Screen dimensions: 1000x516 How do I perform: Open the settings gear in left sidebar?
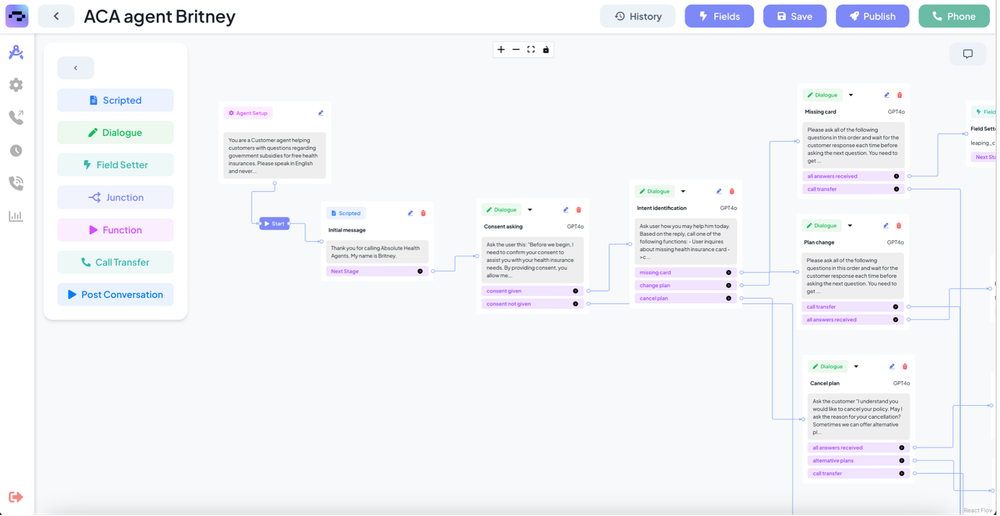pyautogui.click(x=16, y=85)
